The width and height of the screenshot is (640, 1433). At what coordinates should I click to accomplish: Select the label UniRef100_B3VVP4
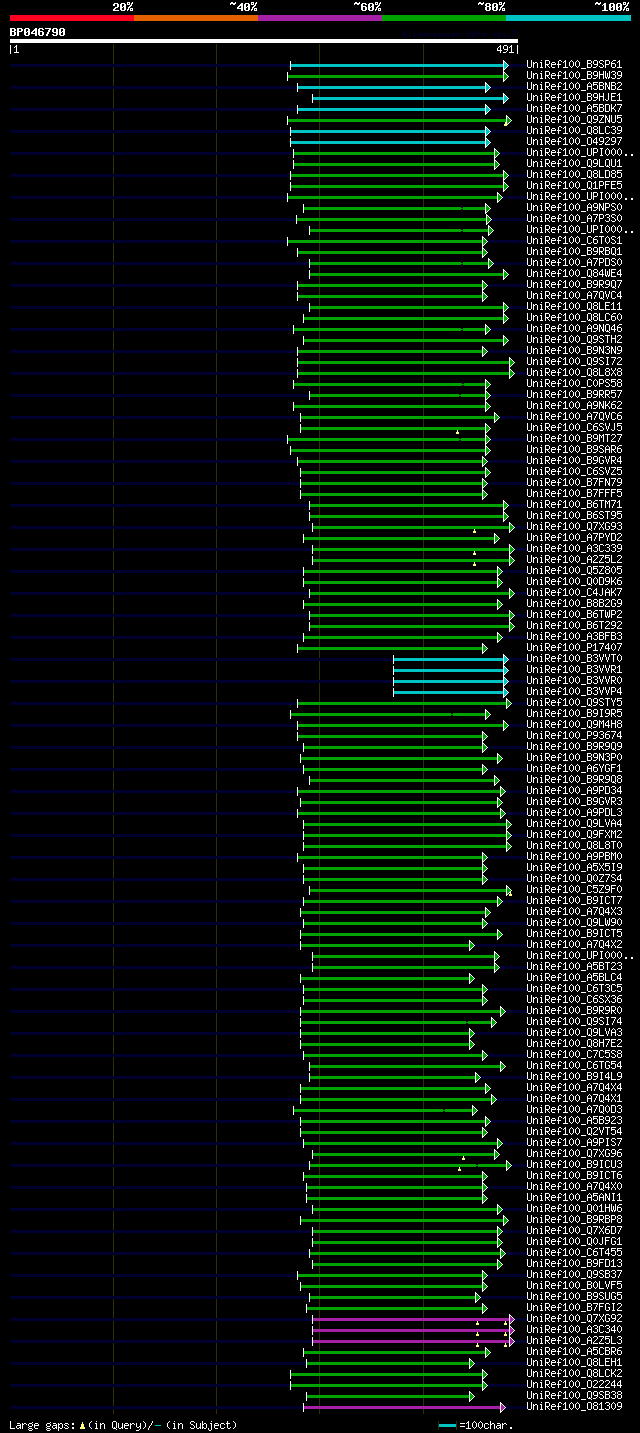tap(574, 692)
